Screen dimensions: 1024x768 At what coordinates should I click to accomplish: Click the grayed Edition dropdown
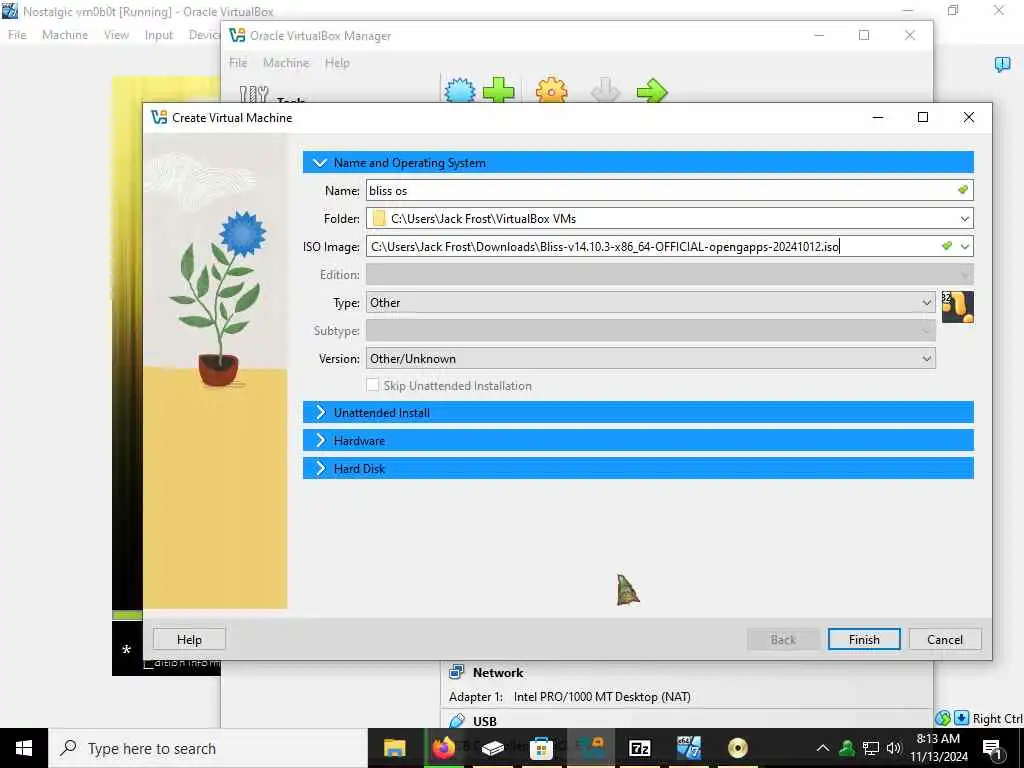pyautogui.click(x=669, y=274)
